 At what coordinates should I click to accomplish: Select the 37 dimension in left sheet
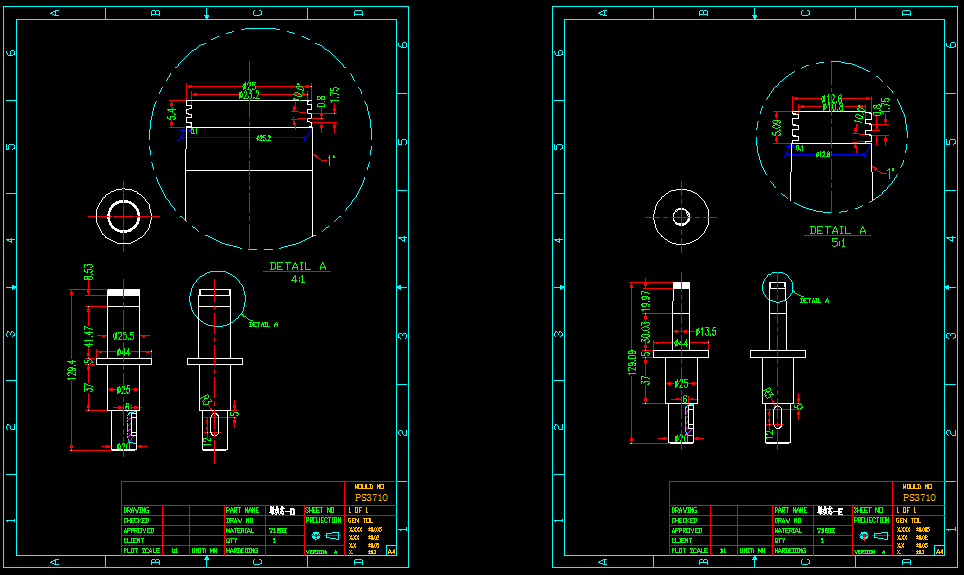click(89, 387)
